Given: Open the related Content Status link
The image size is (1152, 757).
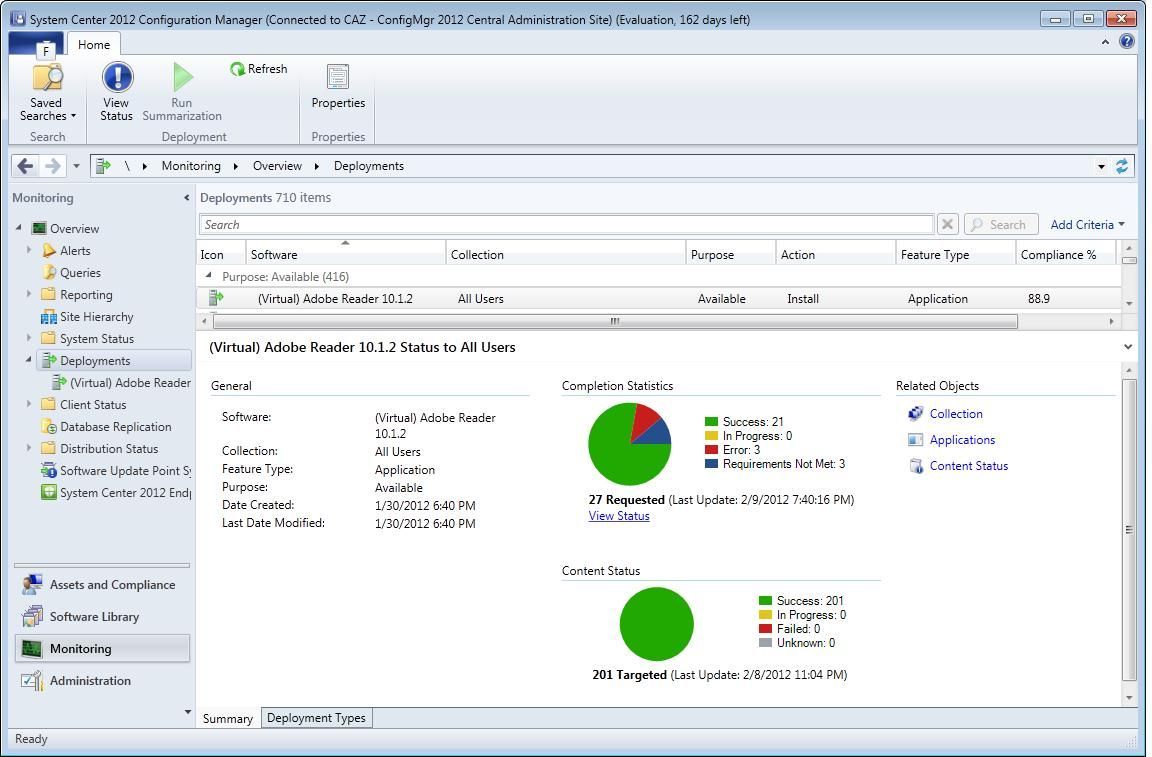Looking at the screenshot, I should pyautogui.click(x=968, y=466).
